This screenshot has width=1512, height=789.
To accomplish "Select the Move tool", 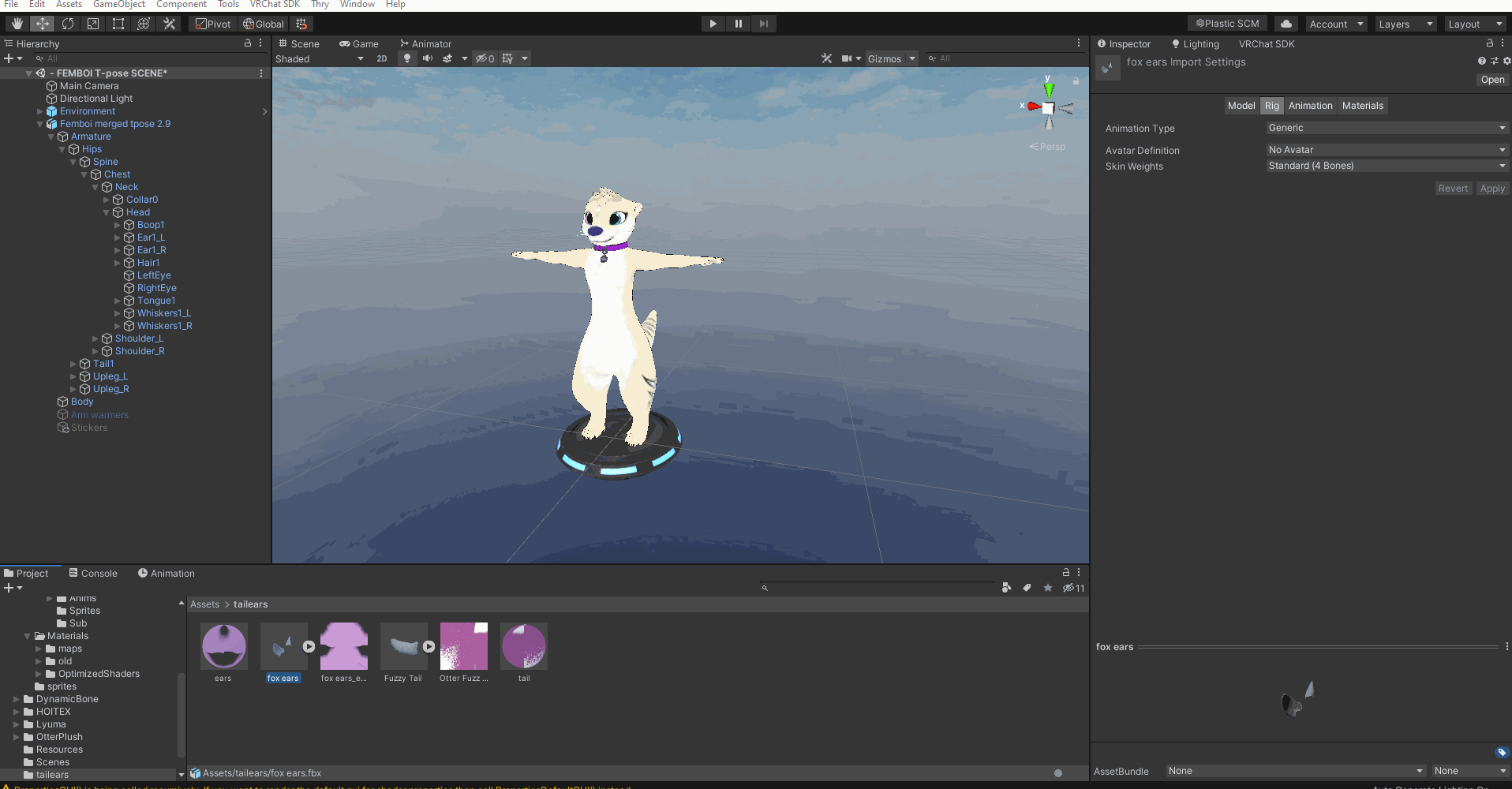I will 43,24.
